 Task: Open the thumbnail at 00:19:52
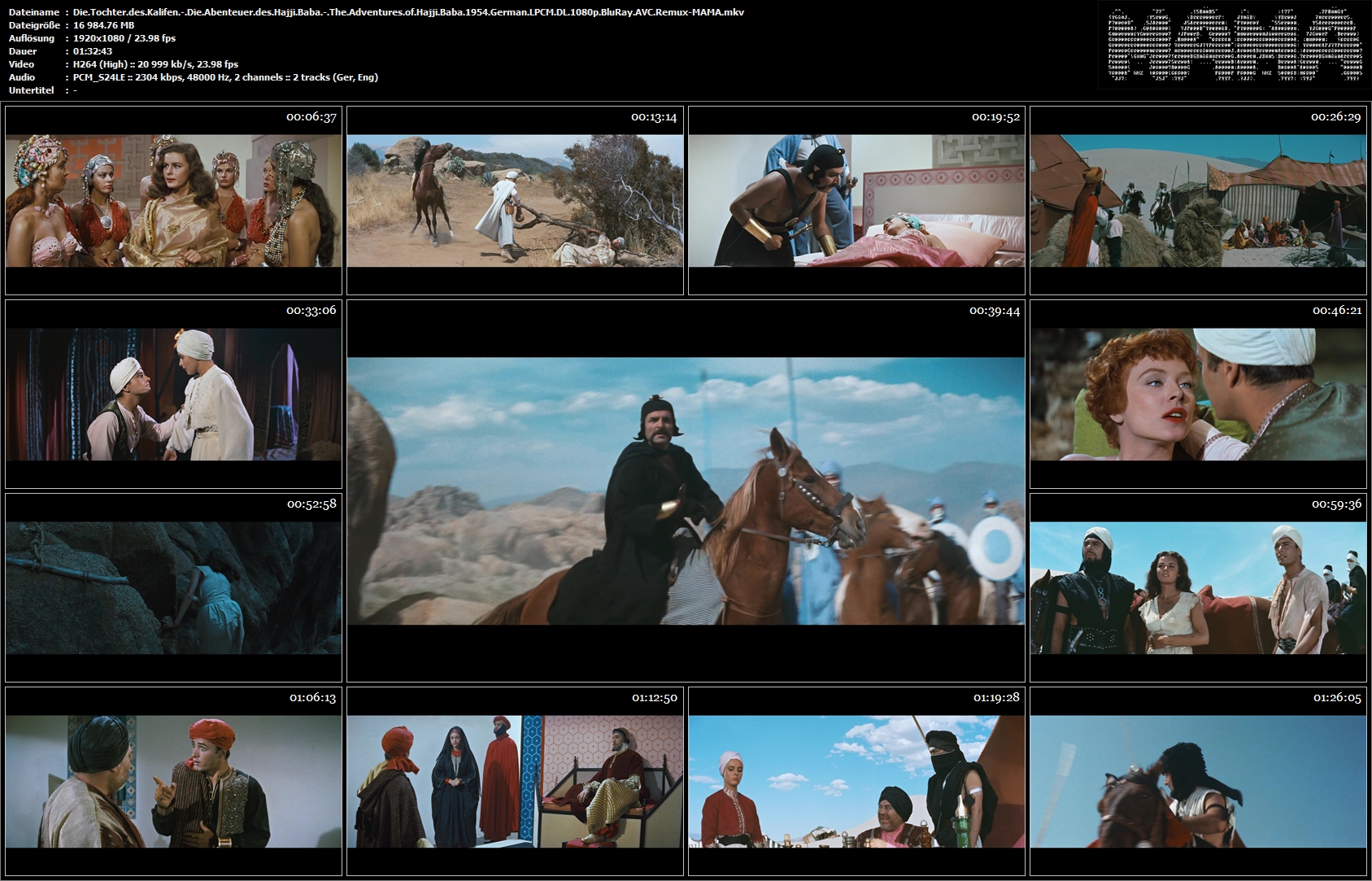click(856, 200)
